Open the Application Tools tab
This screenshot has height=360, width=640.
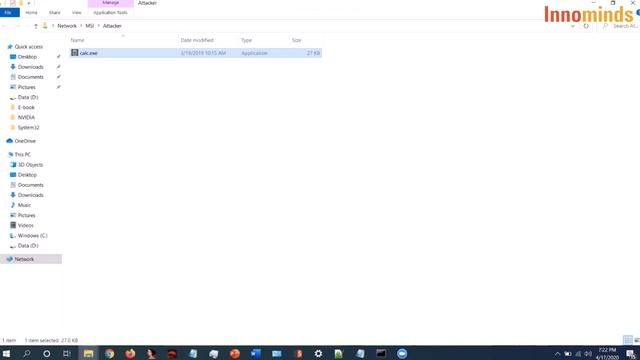(110, 13)
